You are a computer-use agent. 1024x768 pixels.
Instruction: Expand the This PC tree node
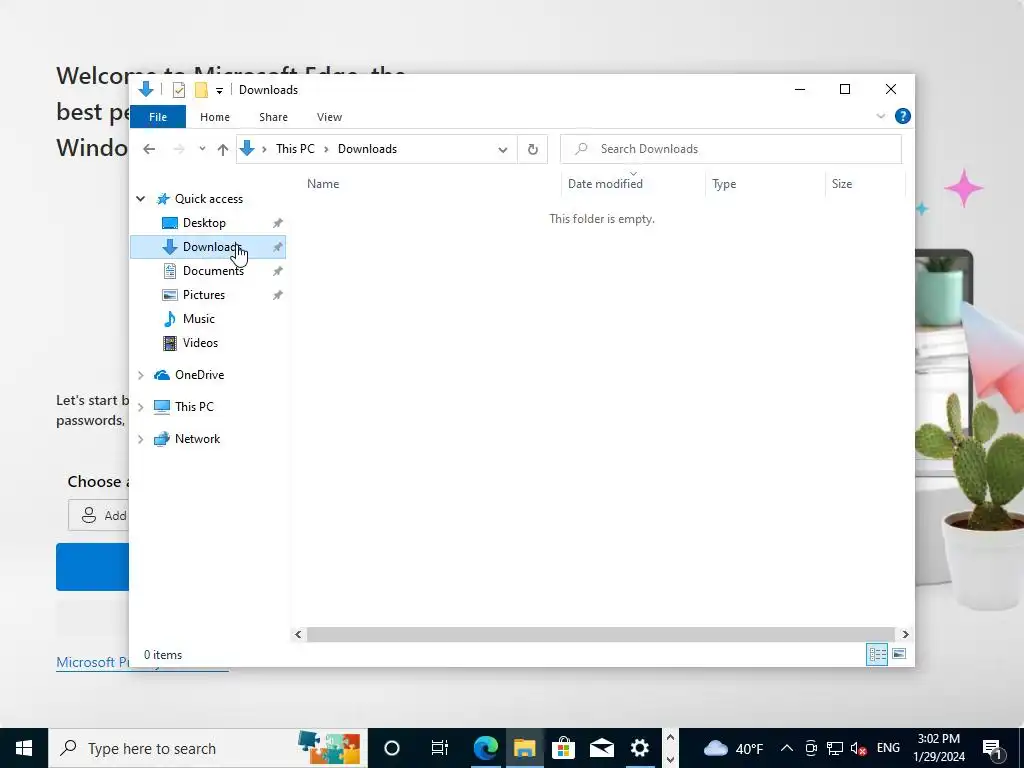(140, 407)
